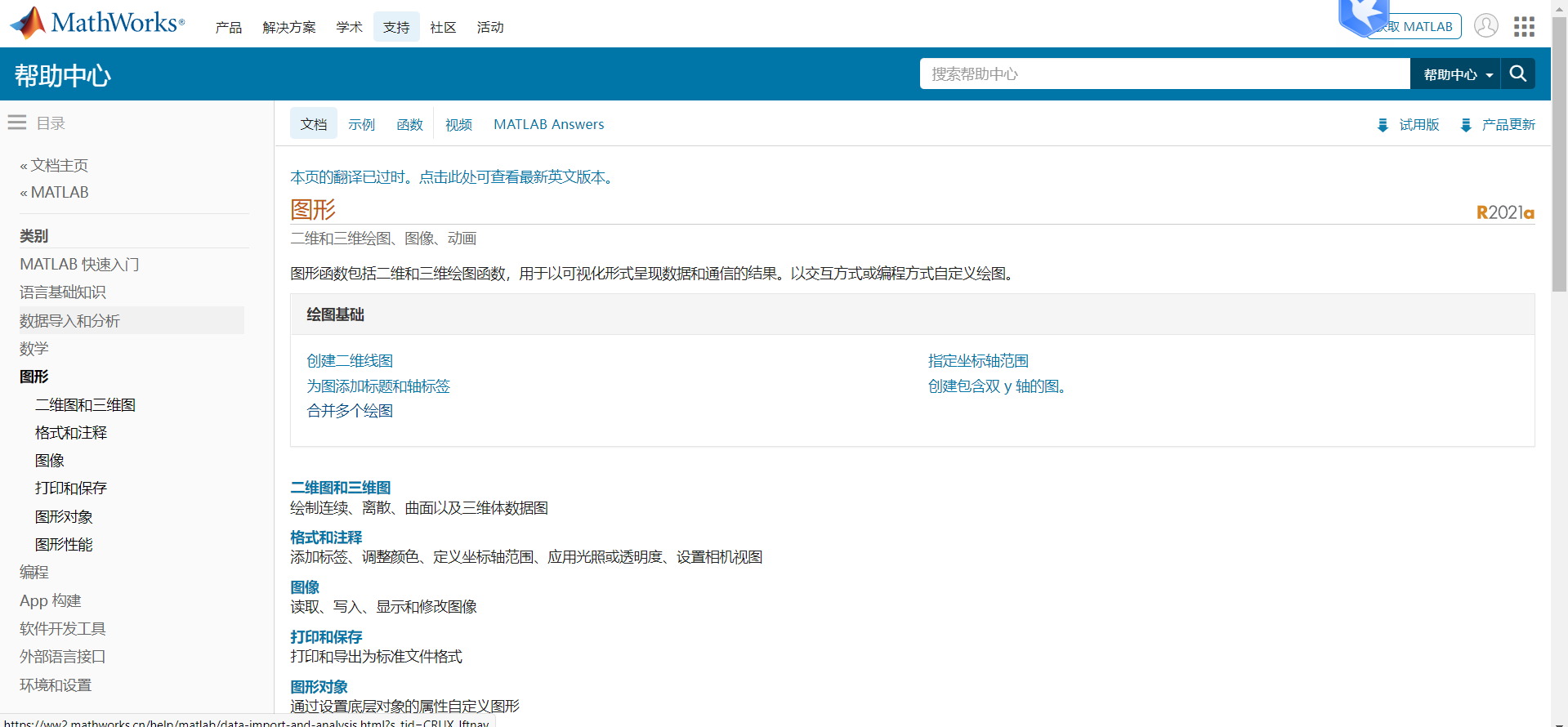1568x727 pixels.
Task: Open the 指定坐标轴范围 link
Action: point(978,360)
